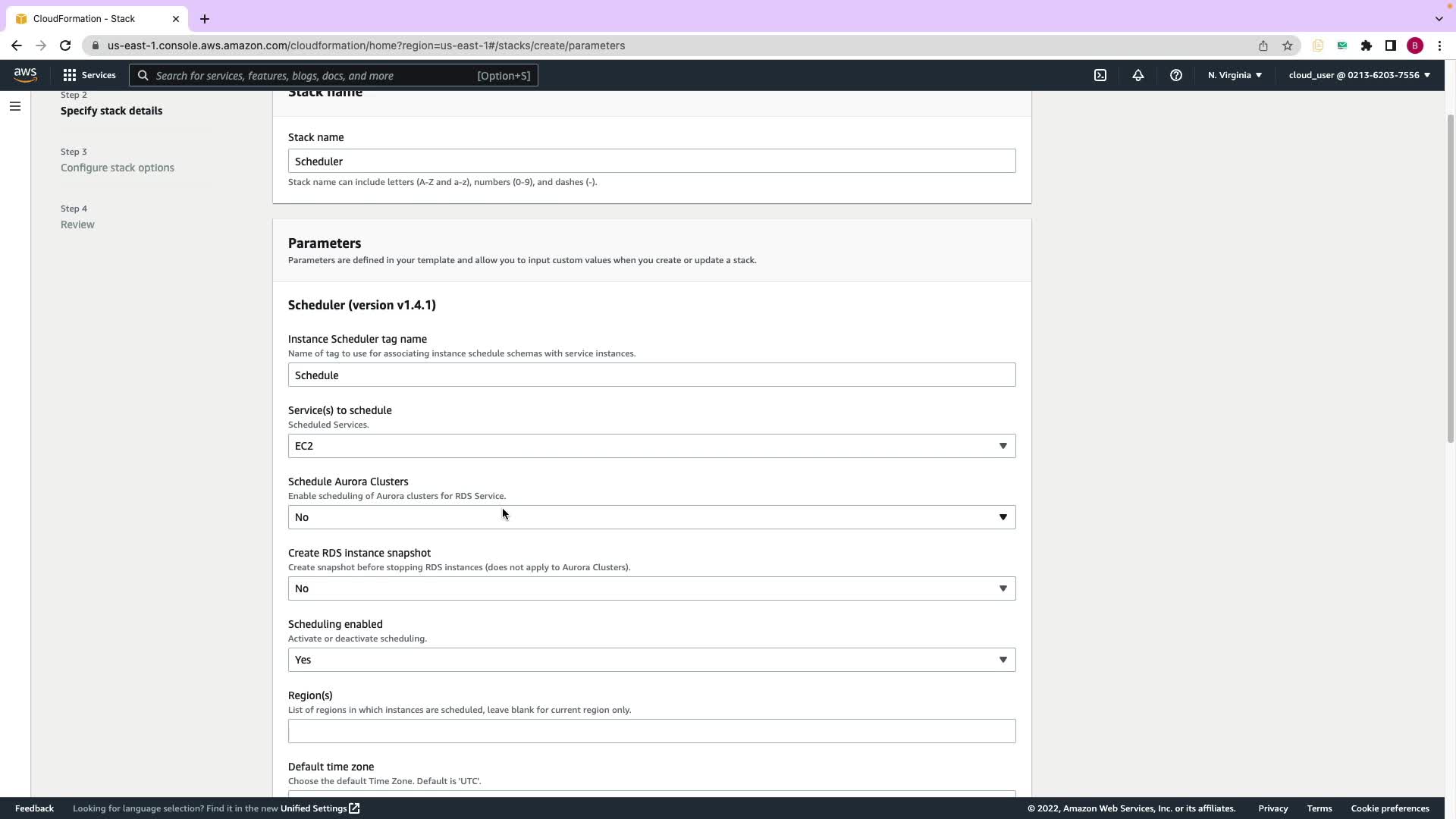Expand Service(s) to schedule EC2 dropdown
This screenshot has width=1456, height=819.
(x=651, y=446)
